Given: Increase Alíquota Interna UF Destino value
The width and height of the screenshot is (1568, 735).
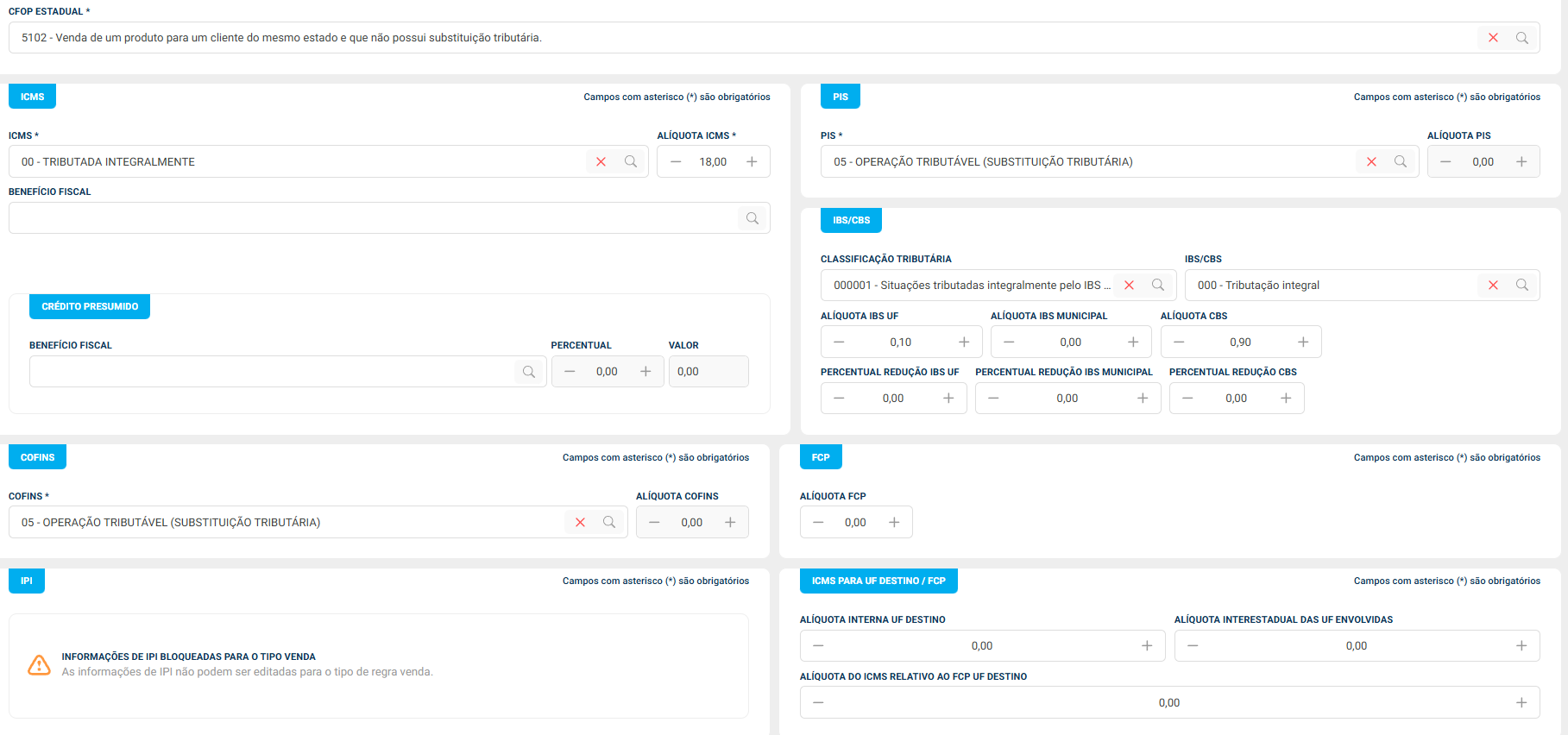Looking at the screenshot, I should pyautogui.click(x=1147, y=646).
